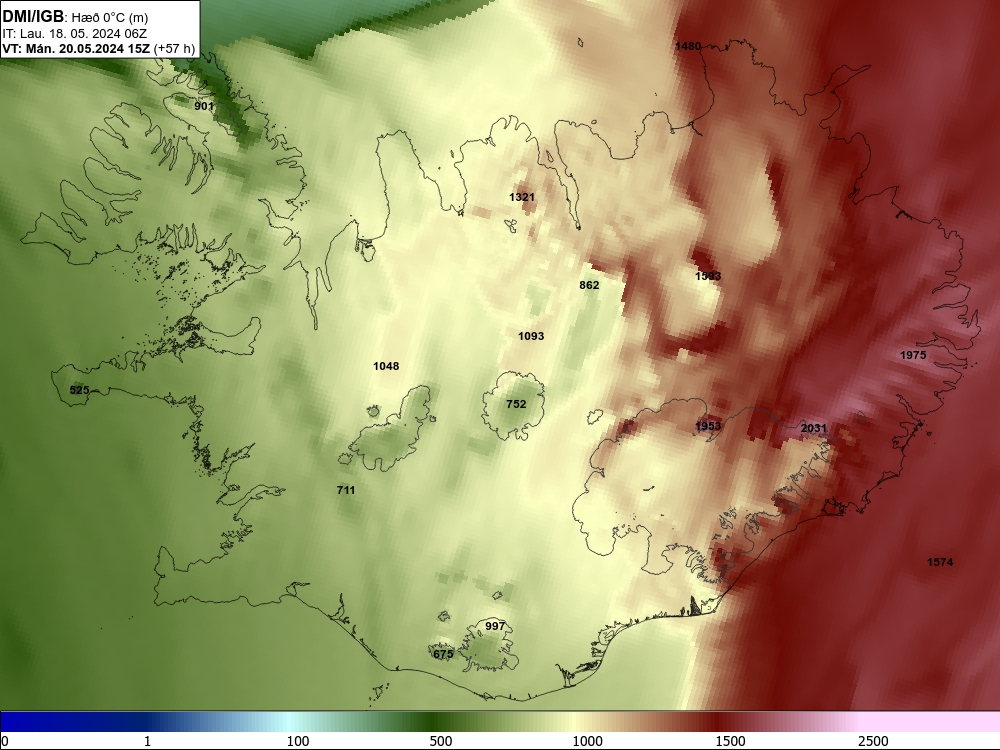
Task: Click the VT: Mán. 20.05.2024 15Z line
Action: [98, 48]
